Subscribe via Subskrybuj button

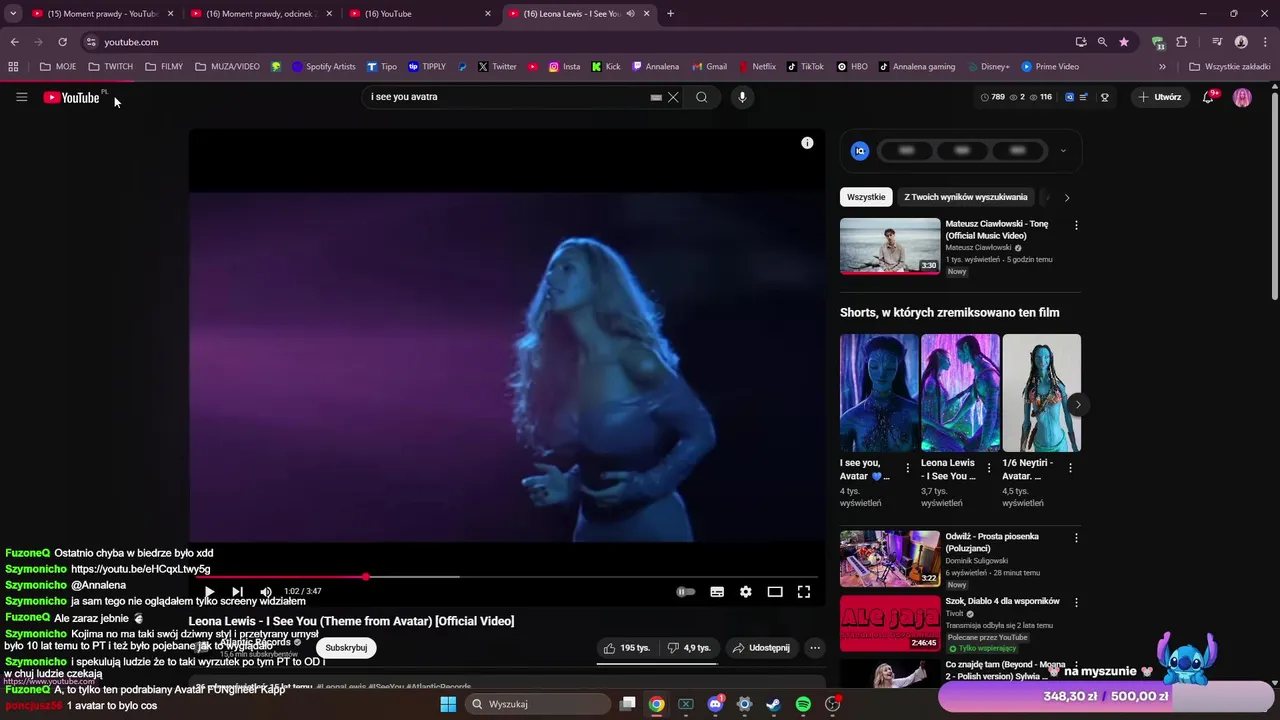[x=346, y=648]
